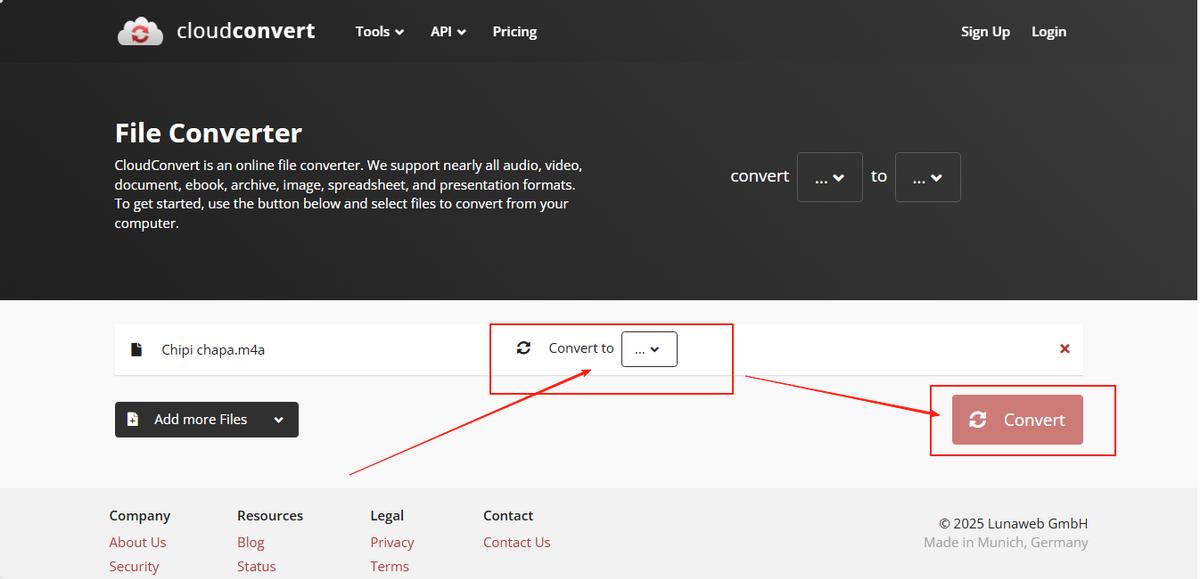Open the Contact Us link
This screenshot has width=1200, height=579.
pos(516,542)
